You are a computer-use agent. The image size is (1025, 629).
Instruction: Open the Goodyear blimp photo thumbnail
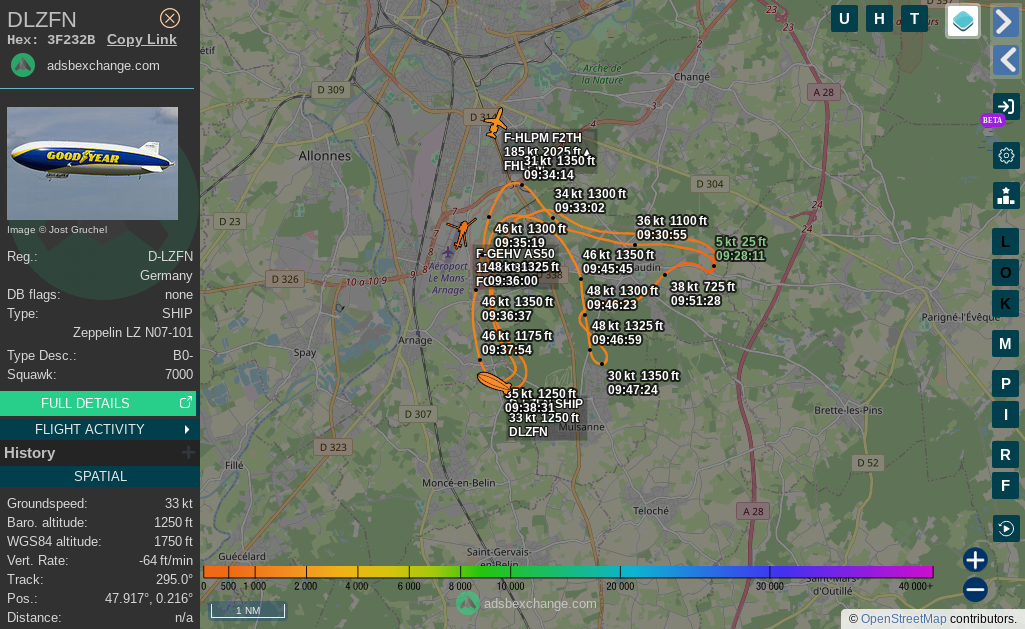[x=92, y=163]
